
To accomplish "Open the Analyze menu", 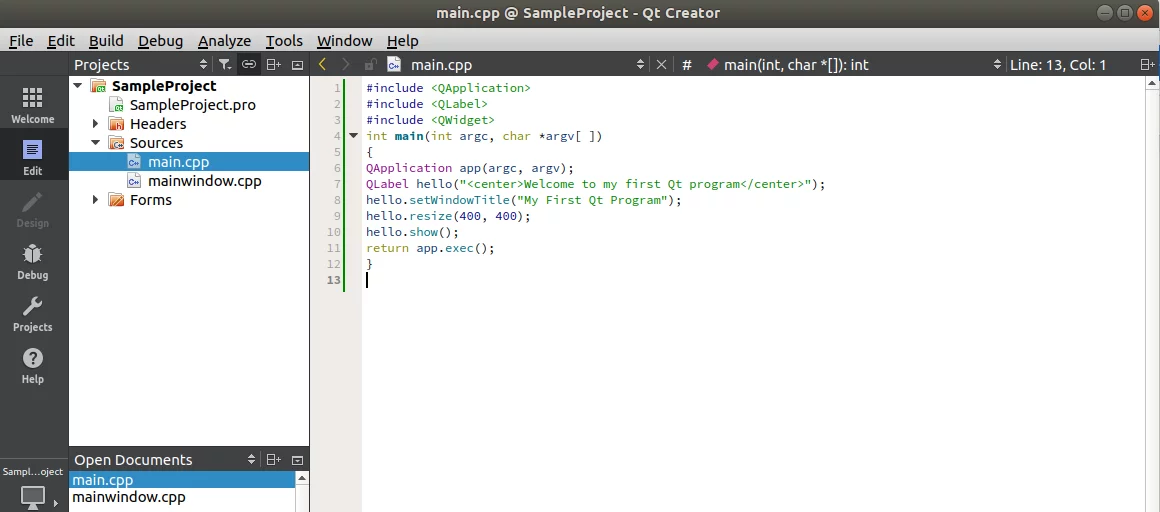I will [x=225, y=41].
